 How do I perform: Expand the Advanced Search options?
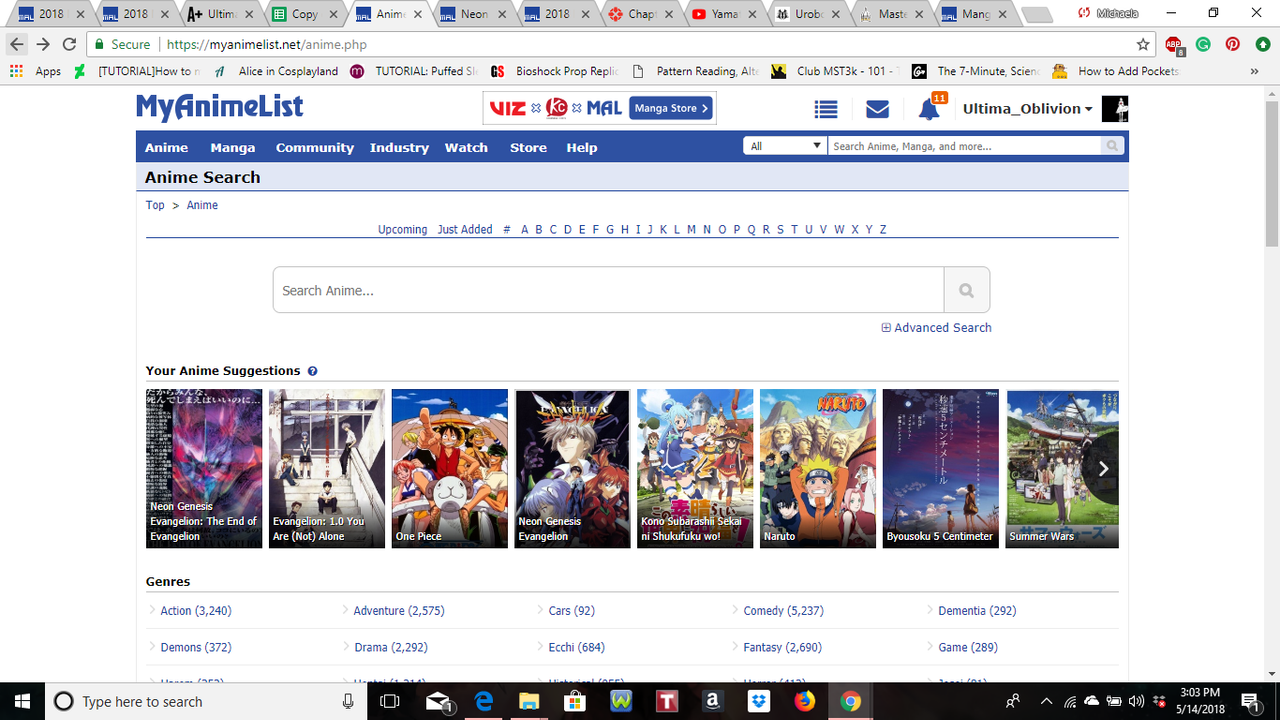click(936, 328)
